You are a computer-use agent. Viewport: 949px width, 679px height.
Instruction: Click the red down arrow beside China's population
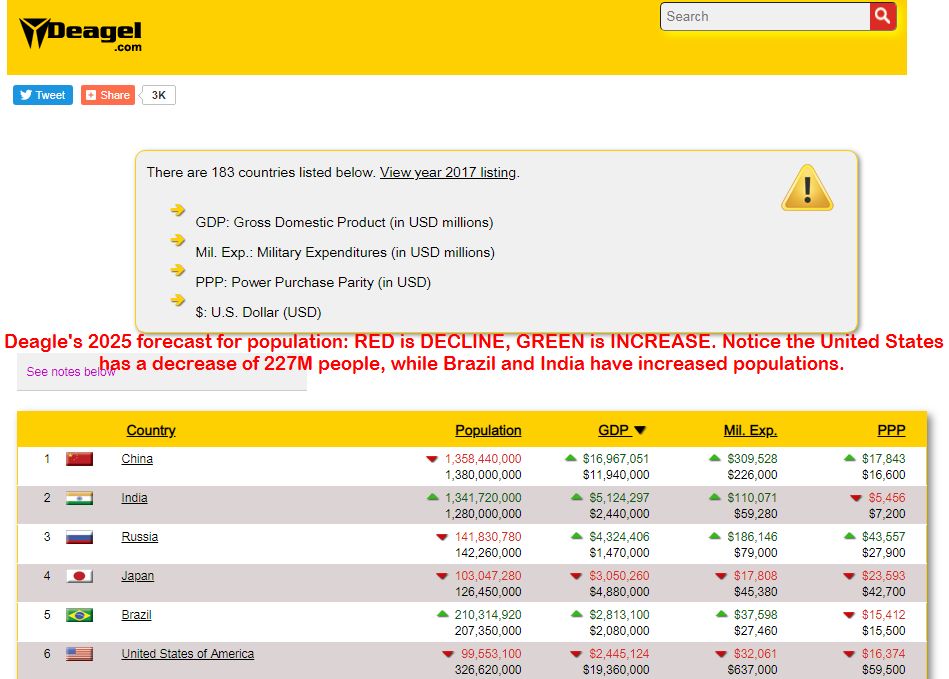(x=432, y=459)
